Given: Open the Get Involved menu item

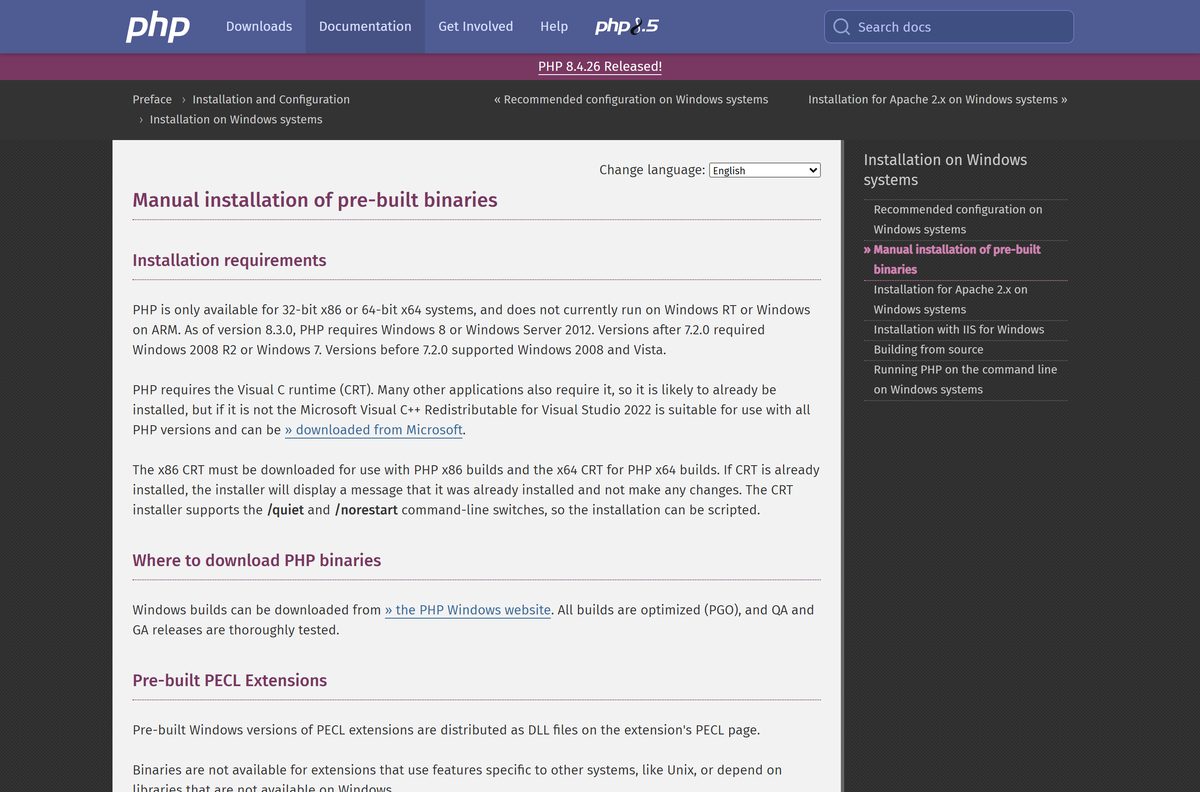Looking at the screenshot, I should point(476,27).
